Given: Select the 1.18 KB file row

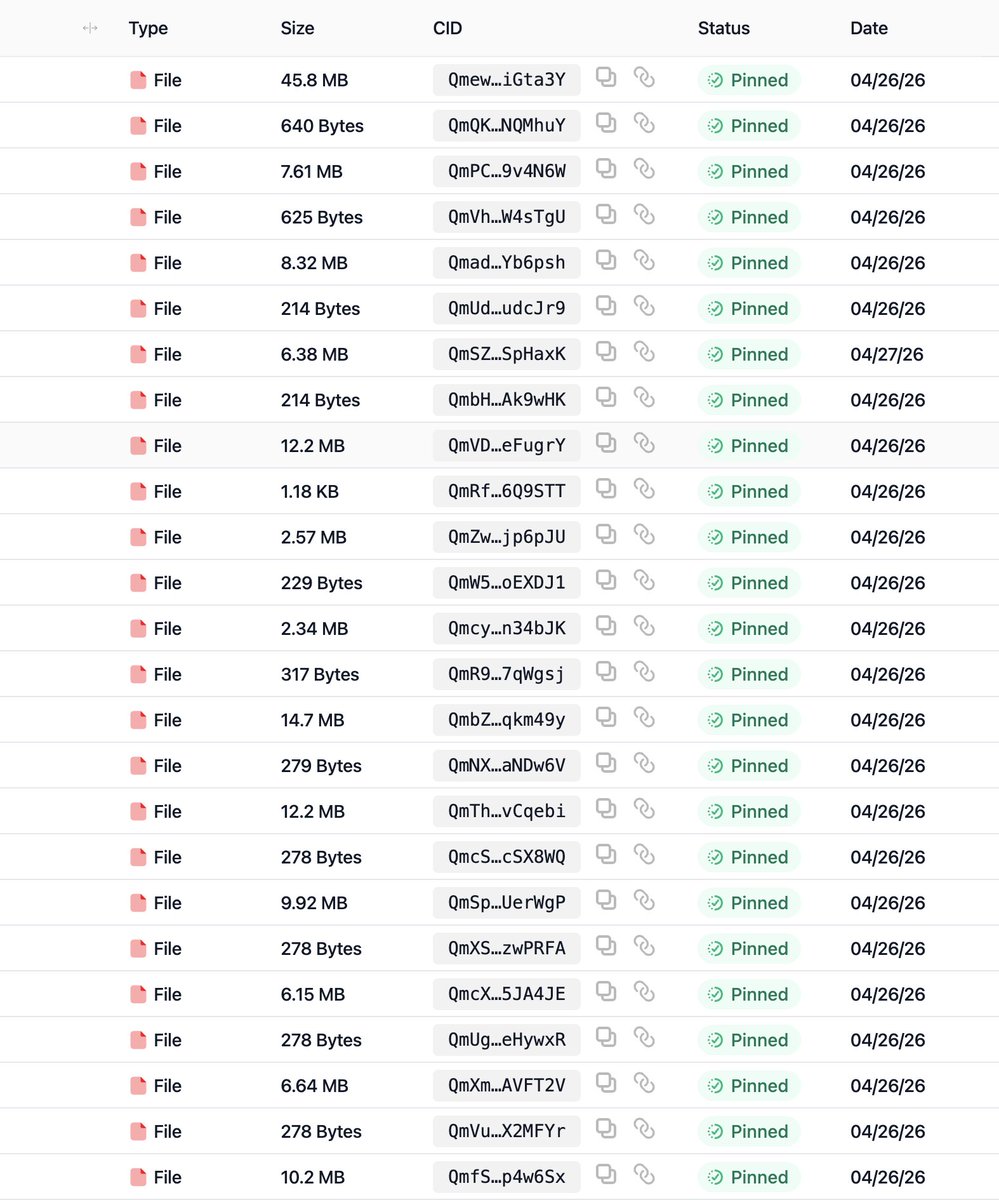Looking at the screenshot, I should (499, 491).
